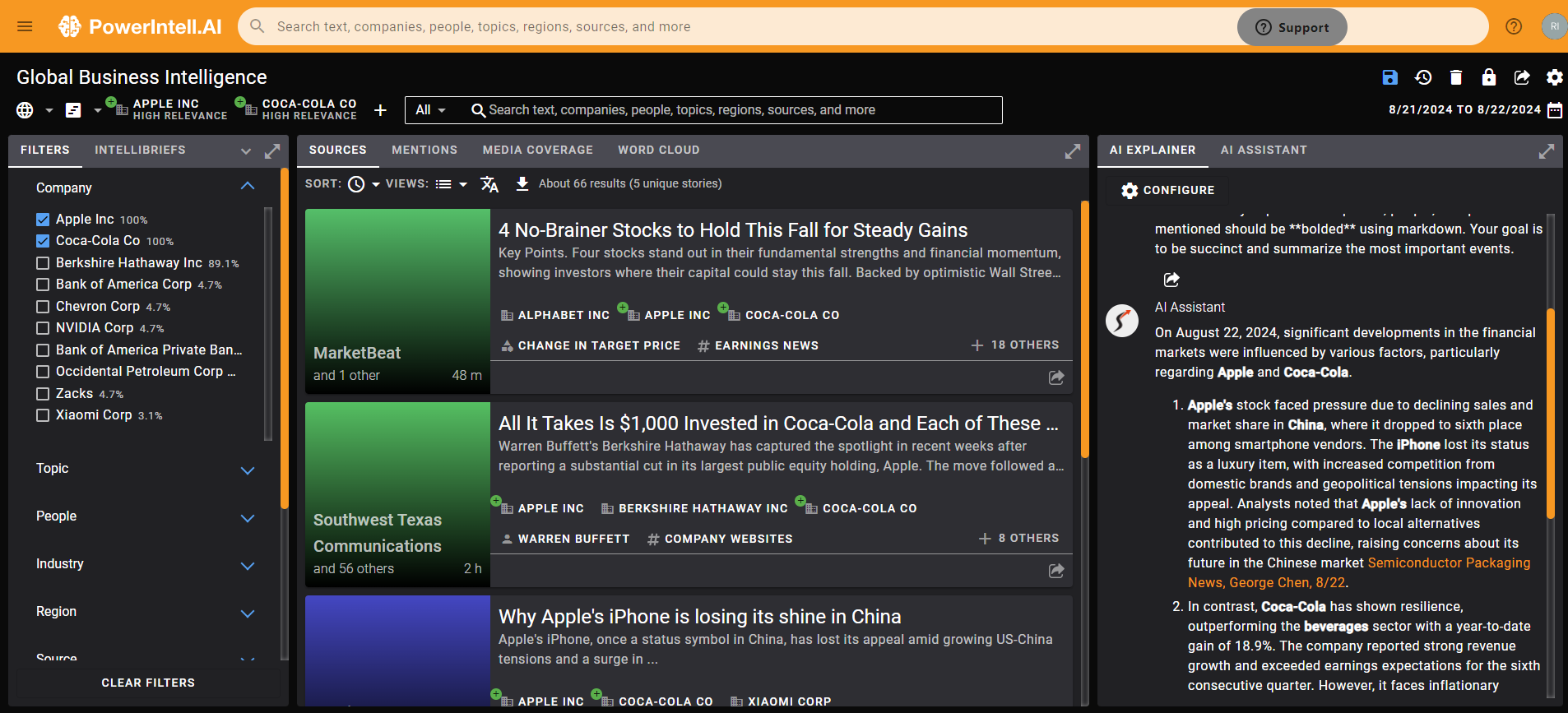Screen dimensions: 1568x713
Task: Open the history clock icon
Action: pos(1423,77)
